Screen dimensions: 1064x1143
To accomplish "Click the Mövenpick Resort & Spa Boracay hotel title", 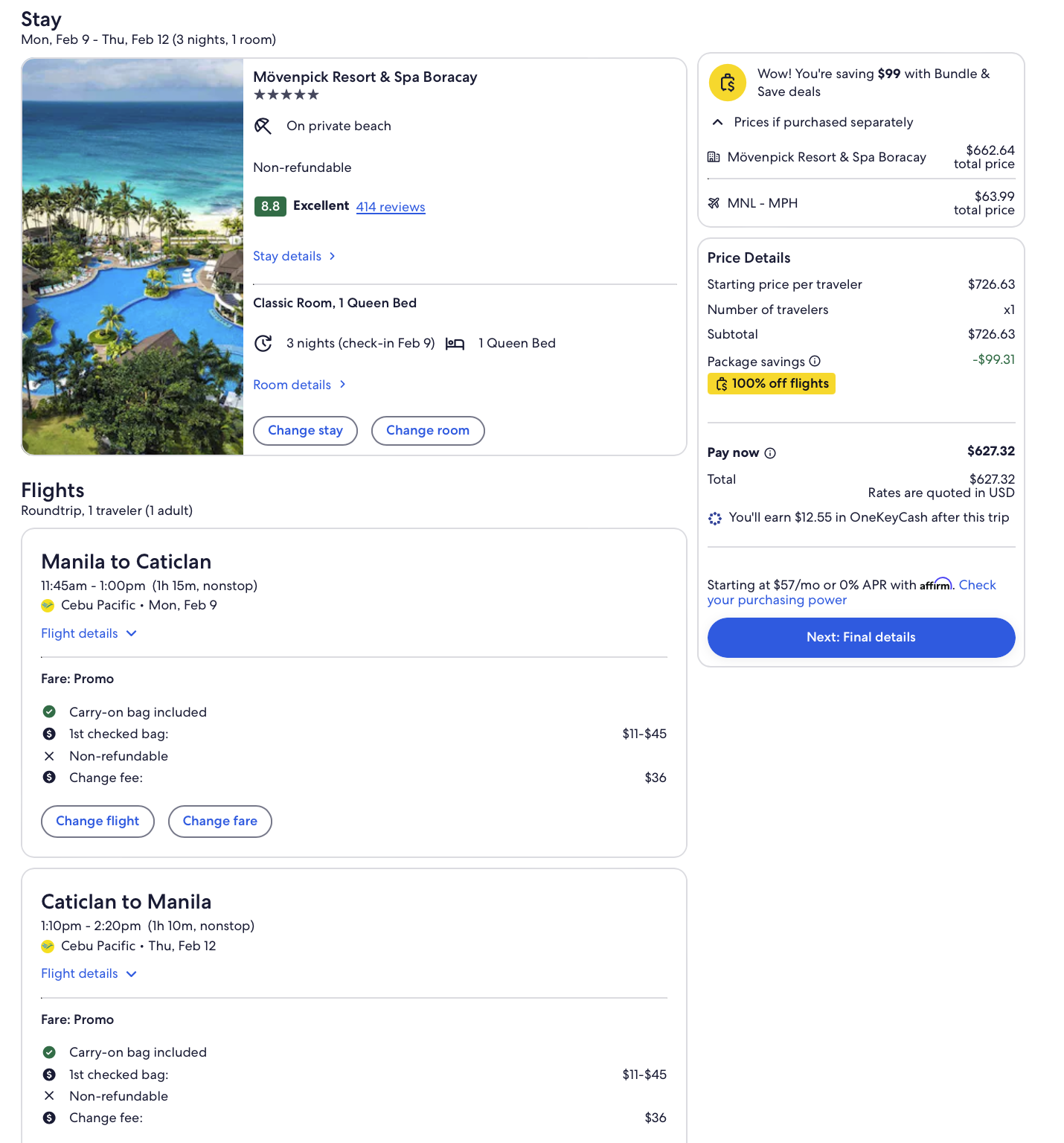I will pyautogui.click(x=365, y=77).
